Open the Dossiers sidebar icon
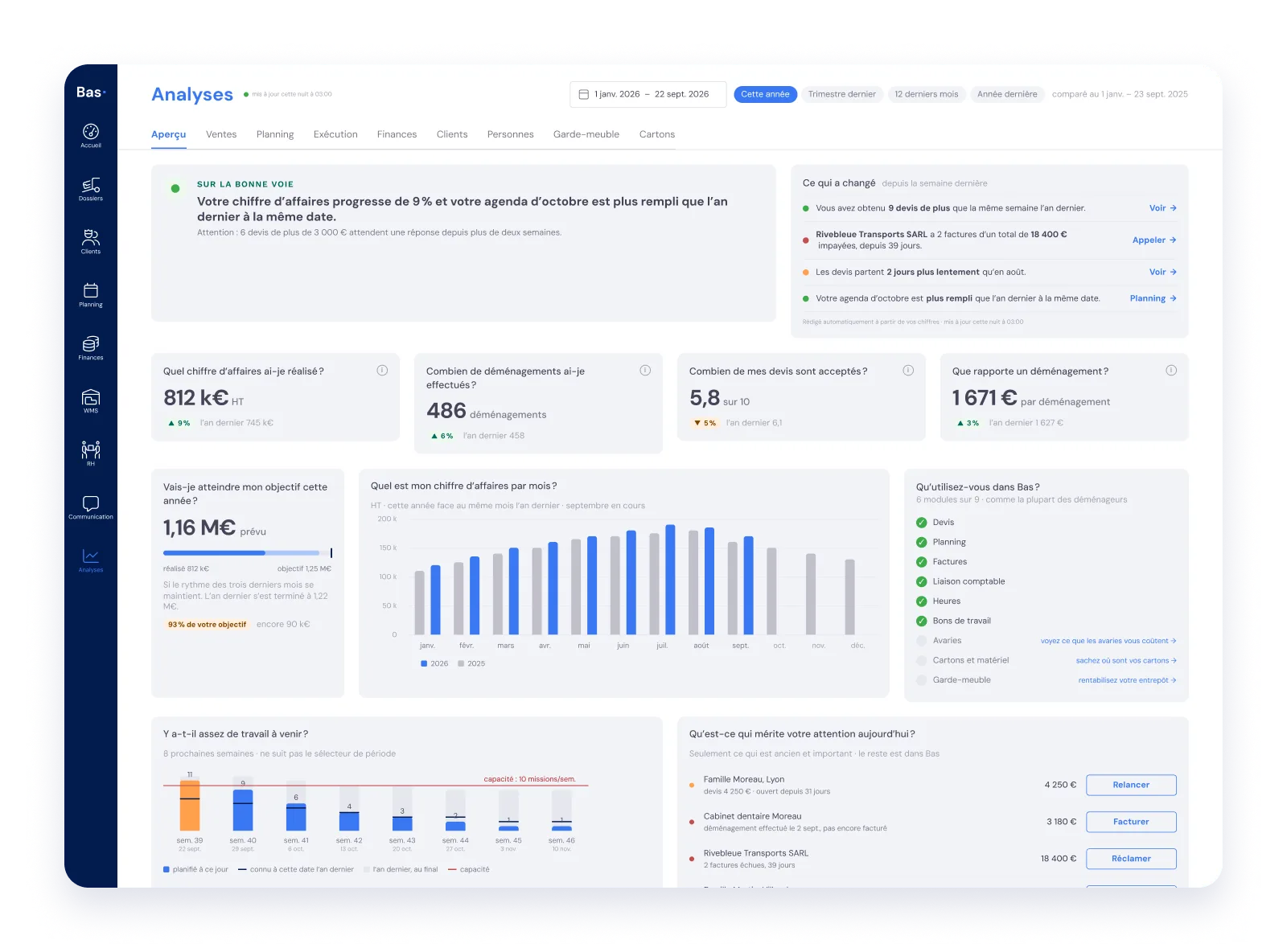Image resolution: width=1287 pixels, height=952 pixels. (91, 189)
